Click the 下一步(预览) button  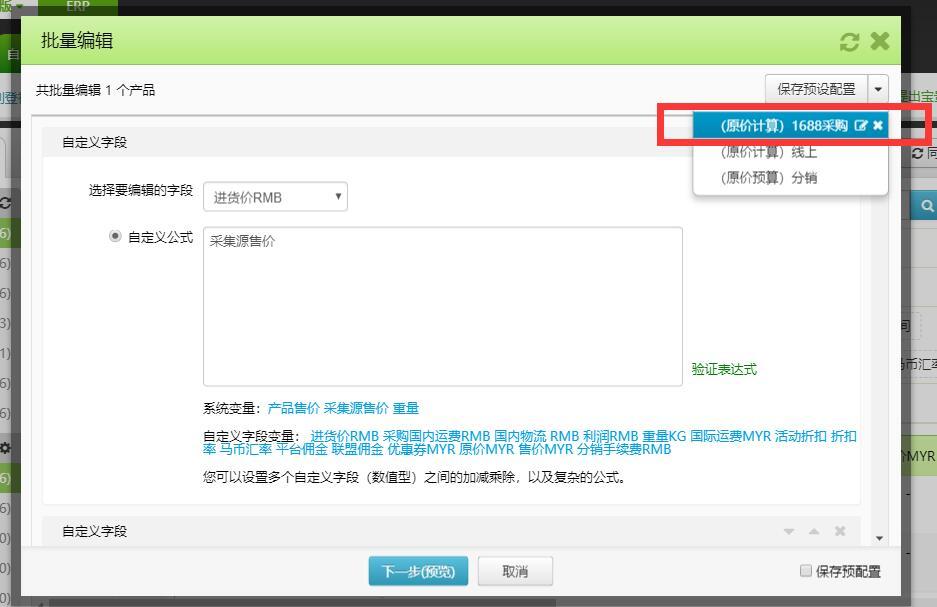417,571
